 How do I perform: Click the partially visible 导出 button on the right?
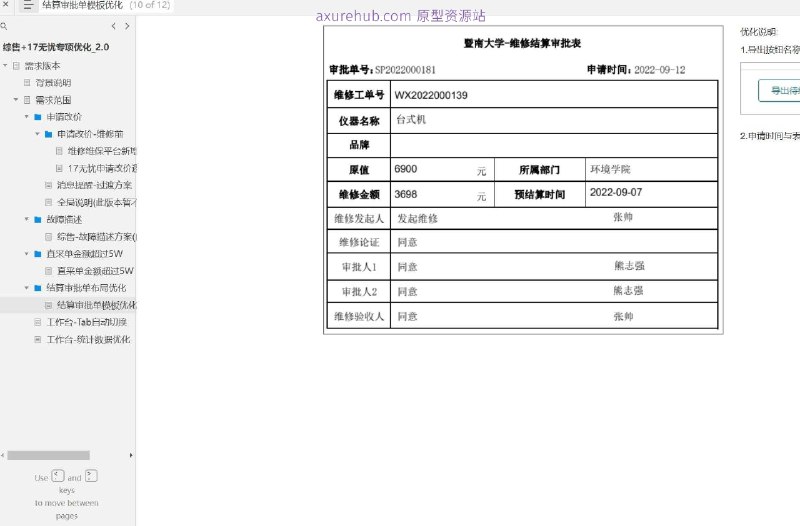[x=779, y=91]
